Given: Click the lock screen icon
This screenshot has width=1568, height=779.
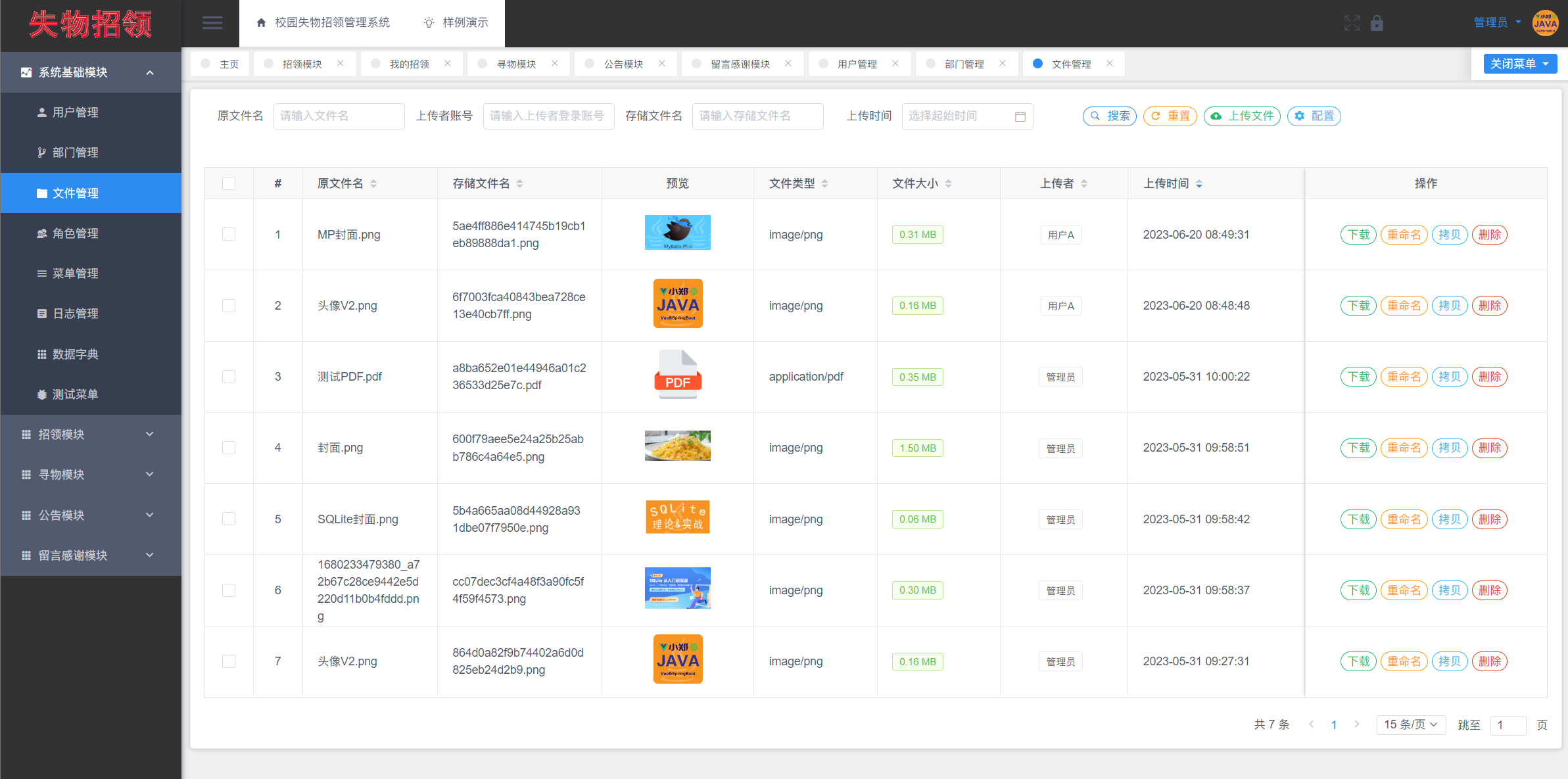Looking at the screenshot, I should click(x=1377, y=24).
